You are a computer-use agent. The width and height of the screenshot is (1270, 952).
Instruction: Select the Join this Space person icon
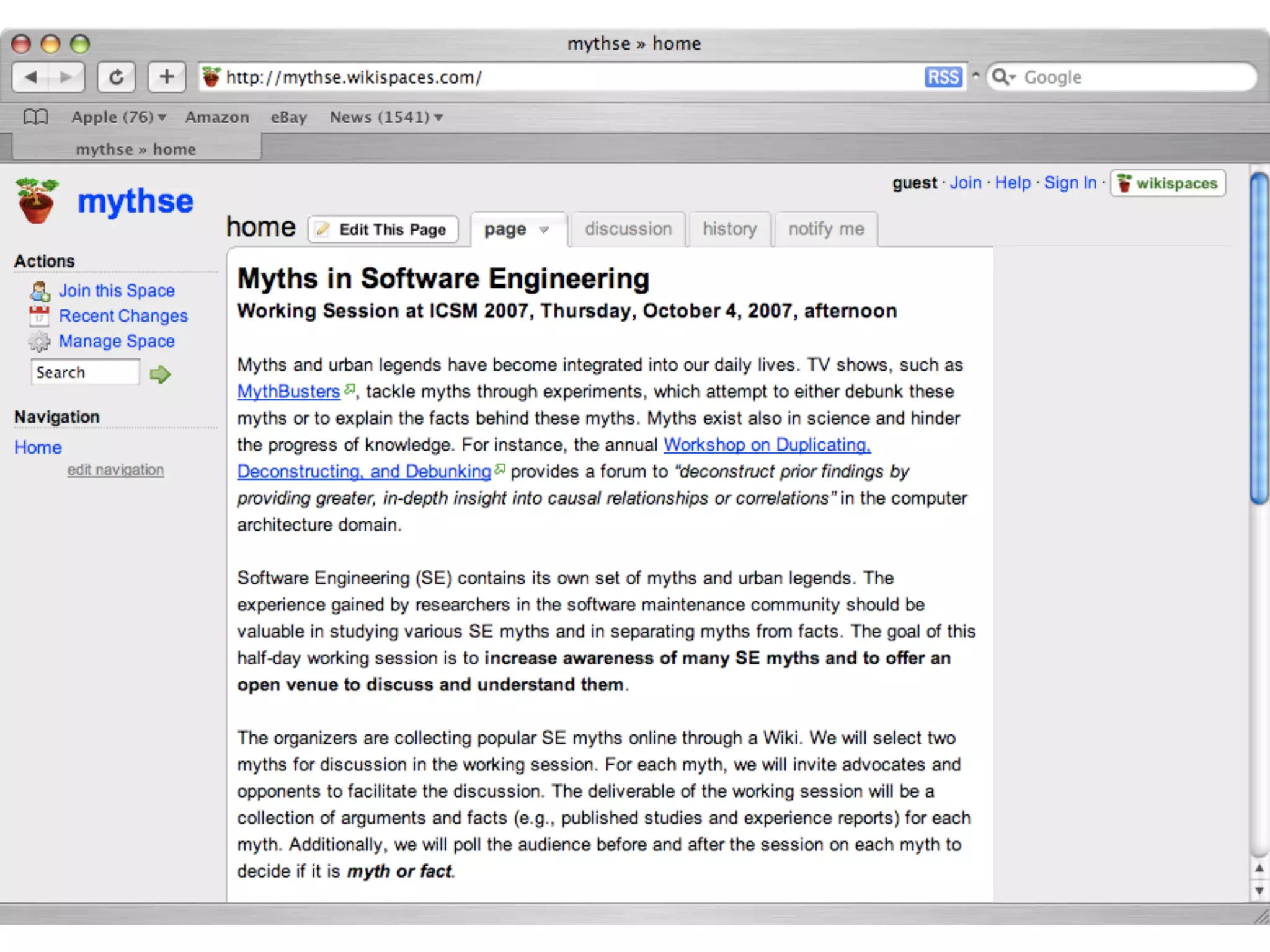[x=39, y=290]
